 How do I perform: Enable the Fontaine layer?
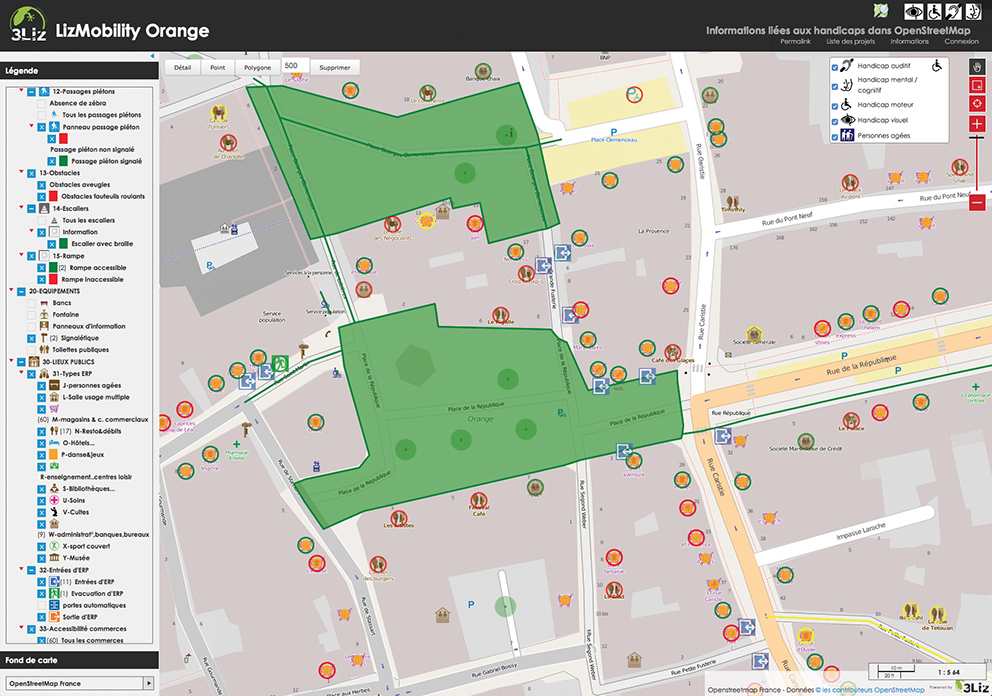click(31, 314)
